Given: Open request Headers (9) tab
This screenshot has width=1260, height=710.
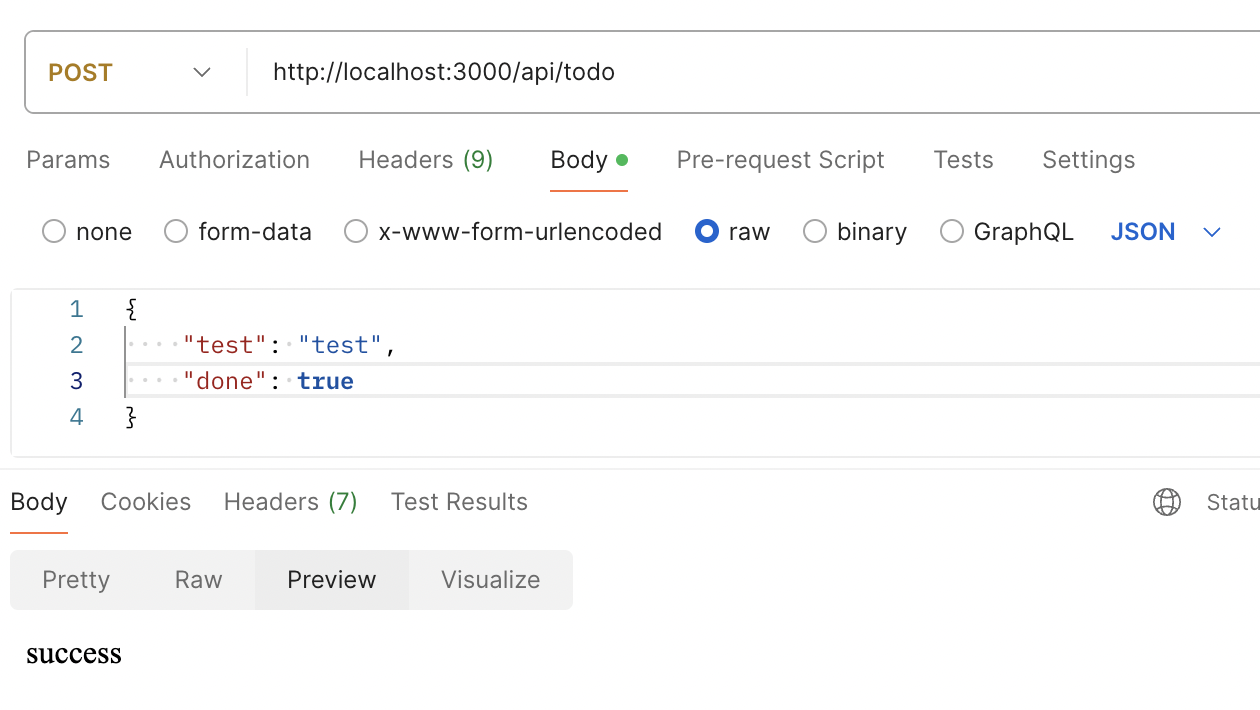Looking at the screenshot, I should click(425, 160).
